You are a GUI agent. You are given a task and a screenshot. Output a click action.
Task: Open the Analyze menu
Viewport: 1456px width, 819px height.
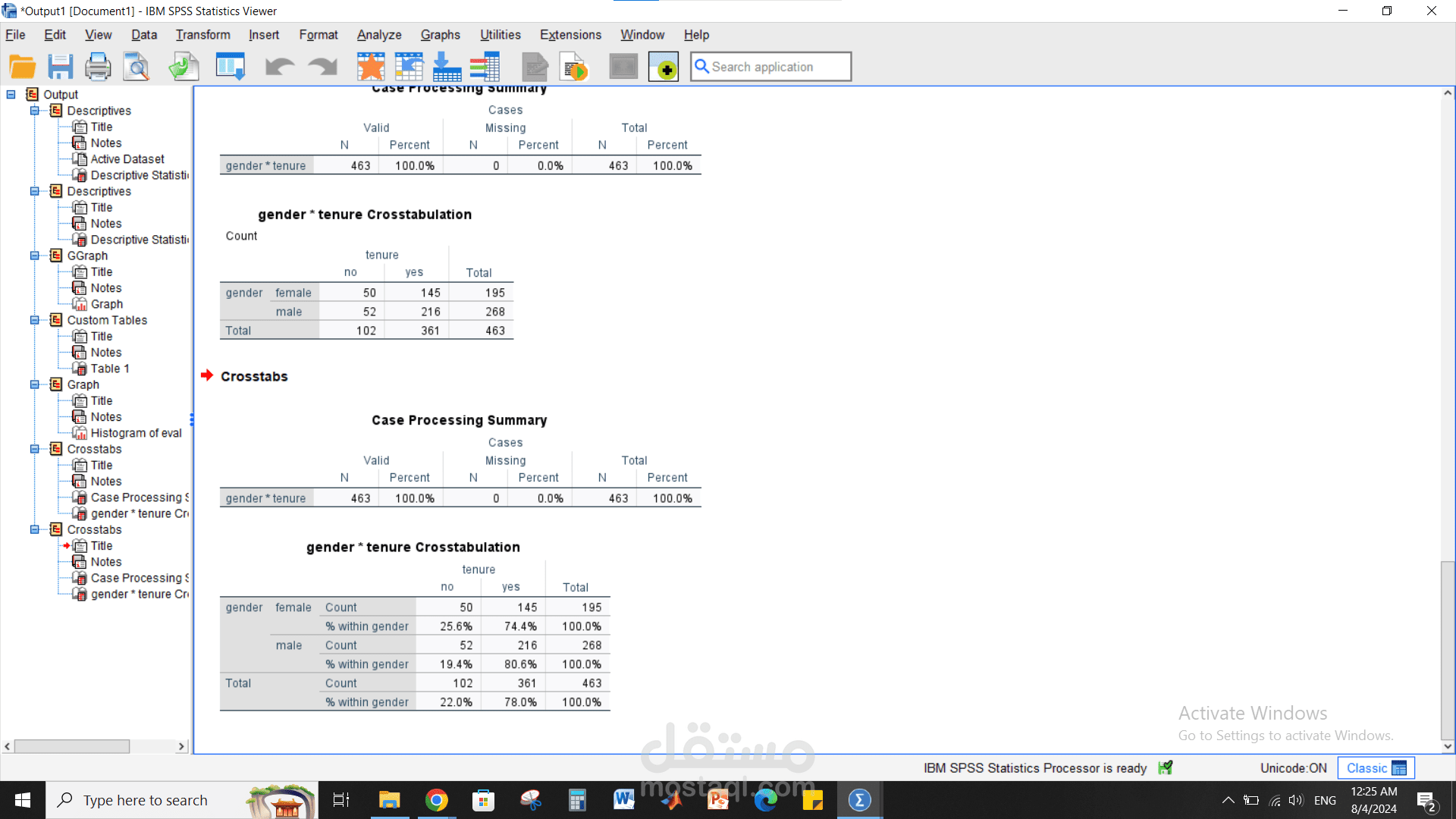379,35
